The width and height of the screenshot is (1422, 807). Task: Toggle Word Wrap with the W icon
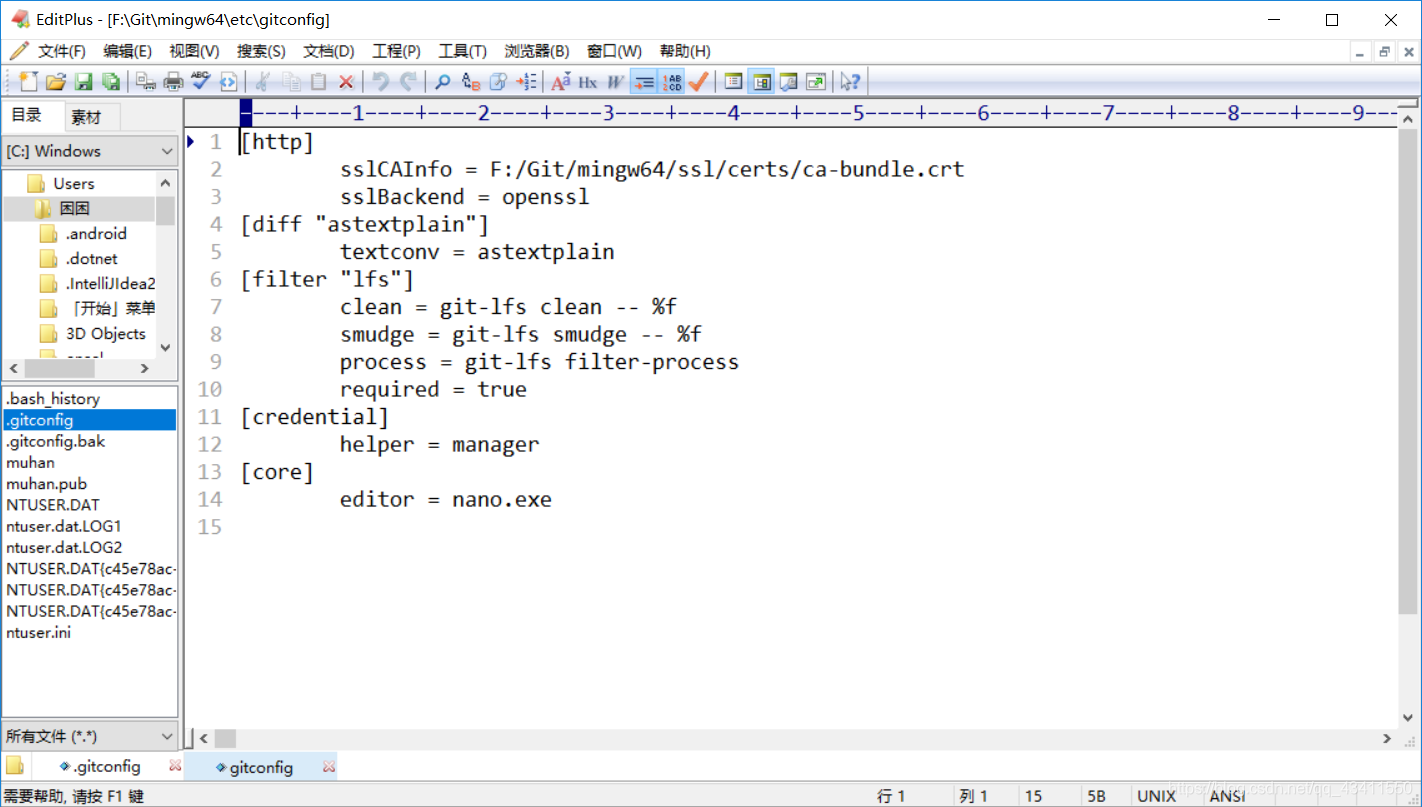615,82
